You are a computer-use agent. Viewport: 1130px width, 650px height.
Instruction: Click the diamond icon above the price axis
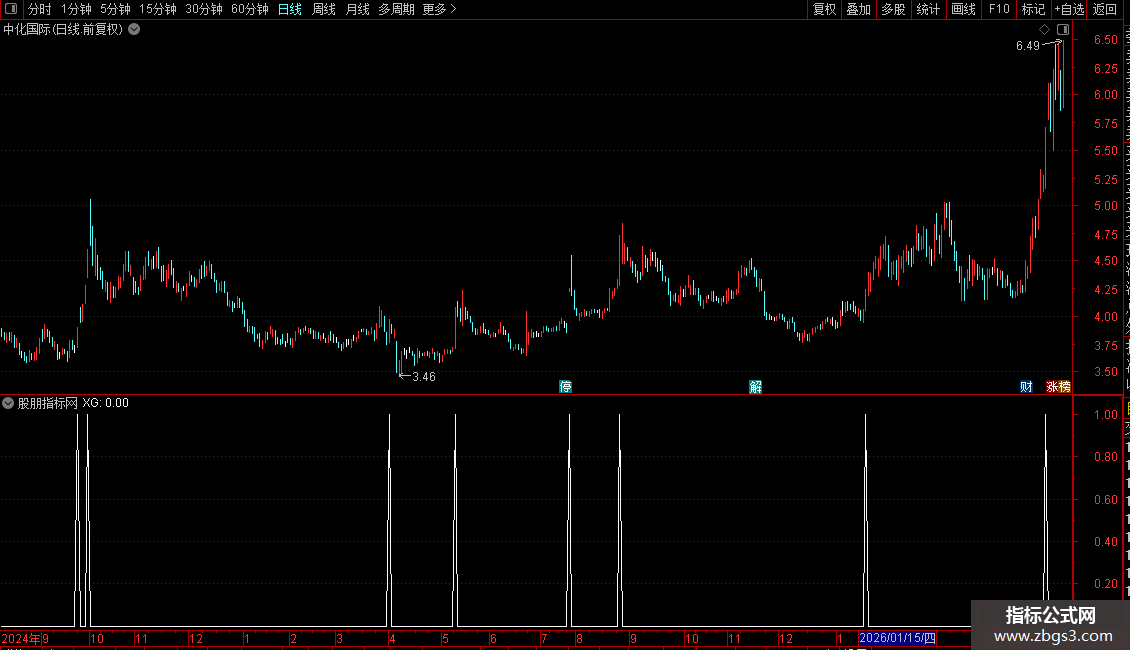(1044, 30)
